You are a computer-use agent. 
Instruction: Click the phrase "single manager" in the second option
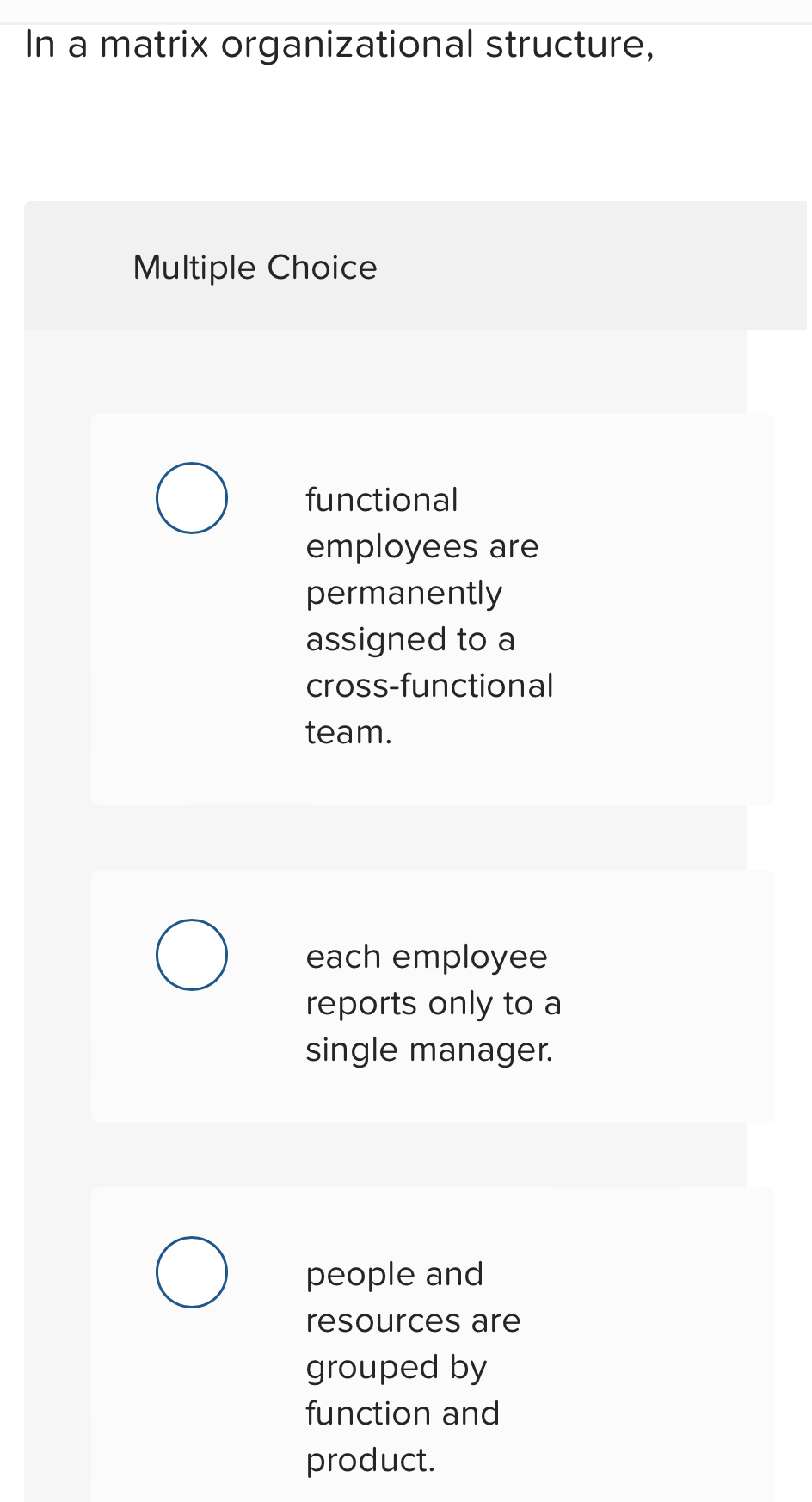point(430,1049)
